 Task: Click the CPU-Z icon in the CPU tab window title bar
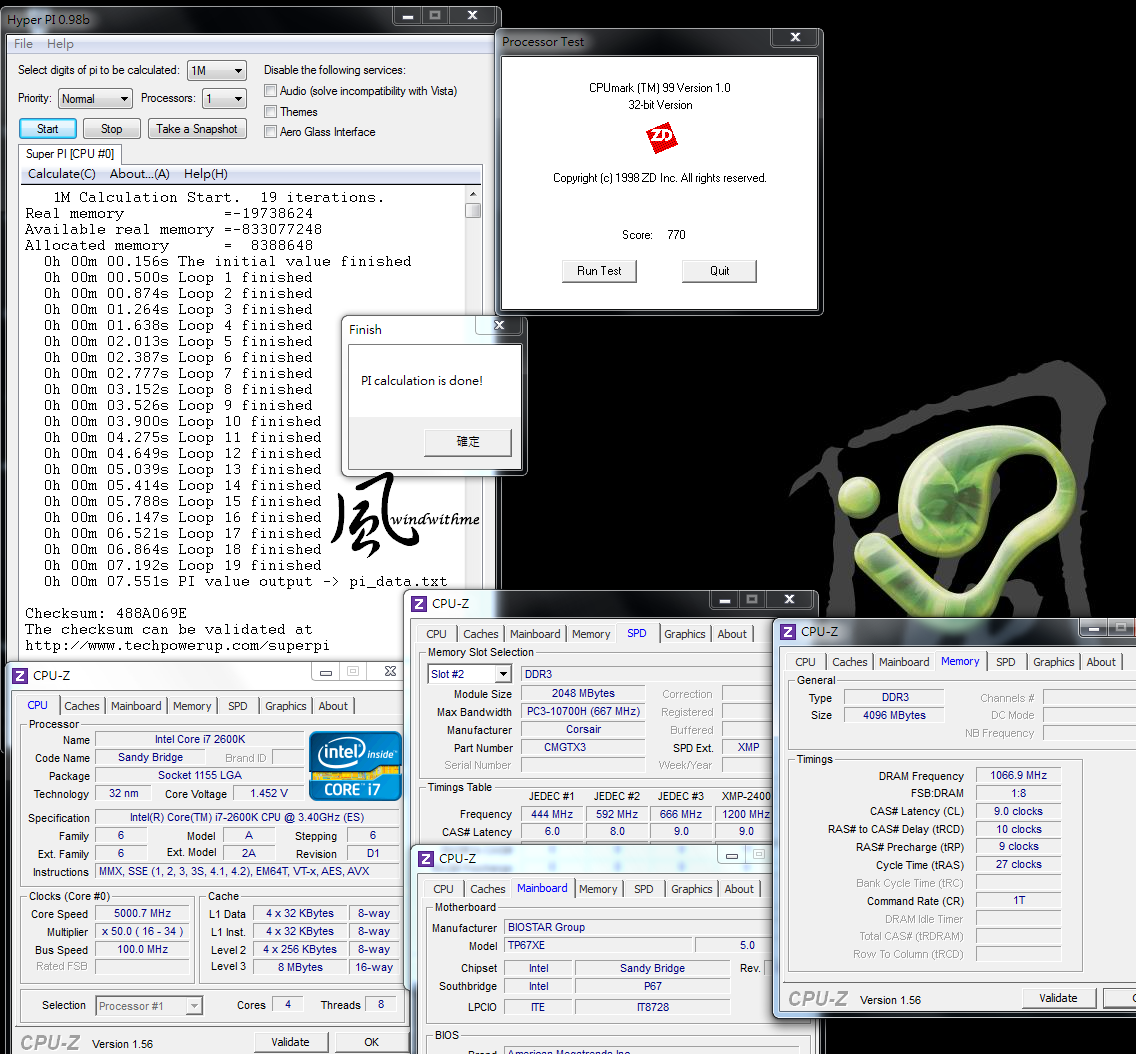20,675
